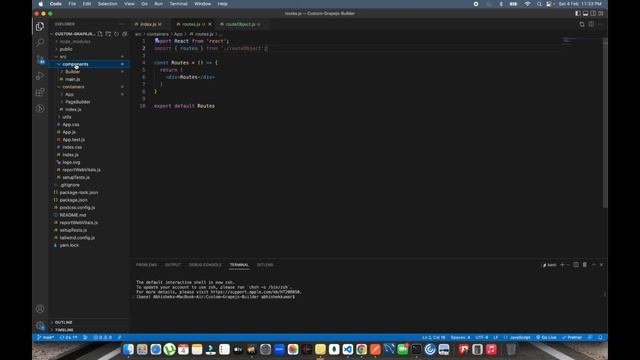Open Finder from the dock

[128, 349]
